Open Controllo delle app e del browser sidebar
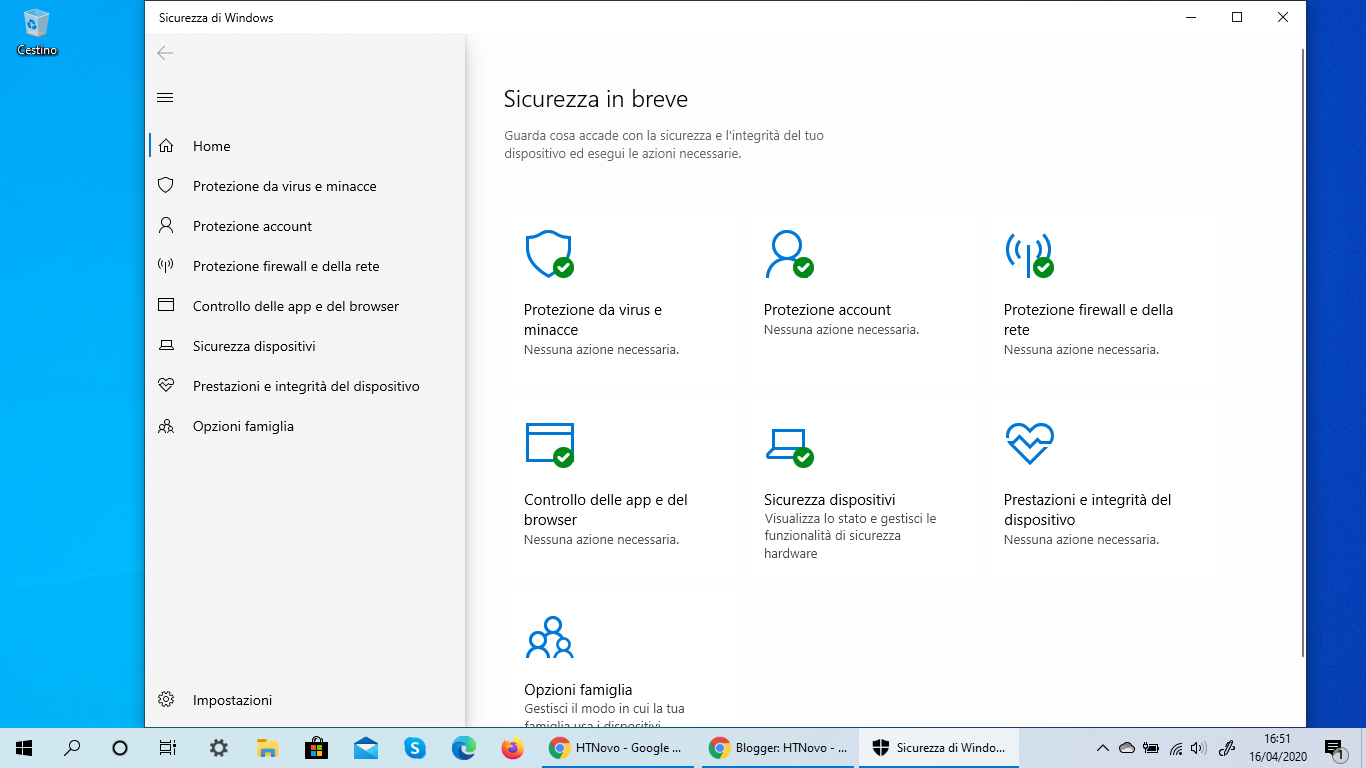 (306, 306)
